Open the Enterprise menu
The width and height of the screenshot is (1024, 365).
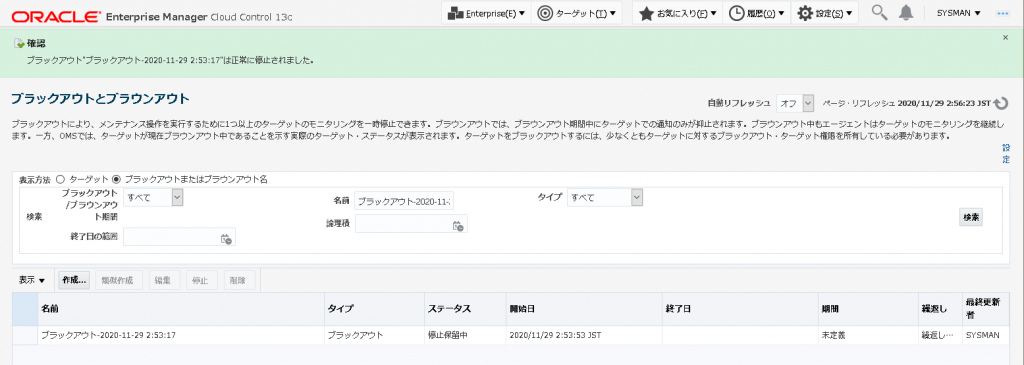coord(486,13)
